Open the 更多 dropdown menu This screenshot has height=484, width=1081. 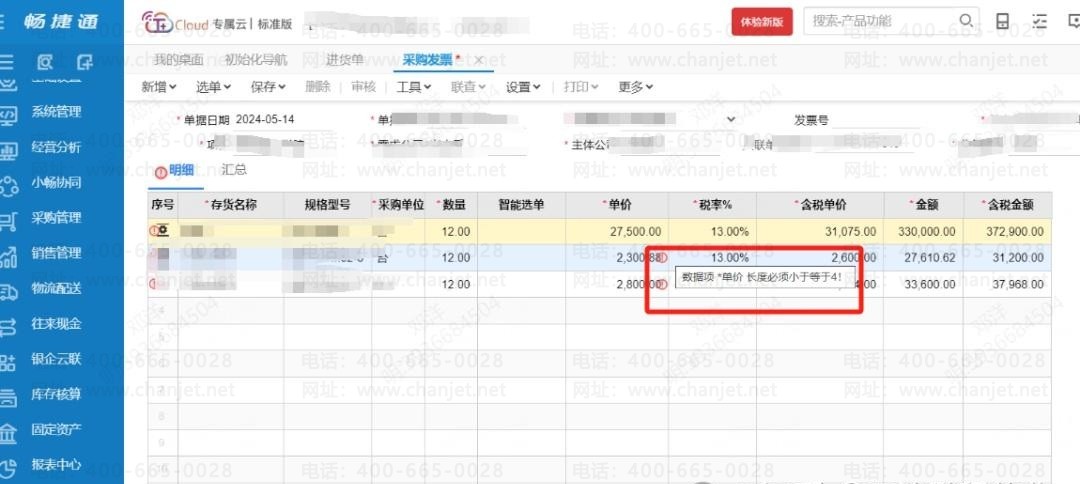coord(636,87)
